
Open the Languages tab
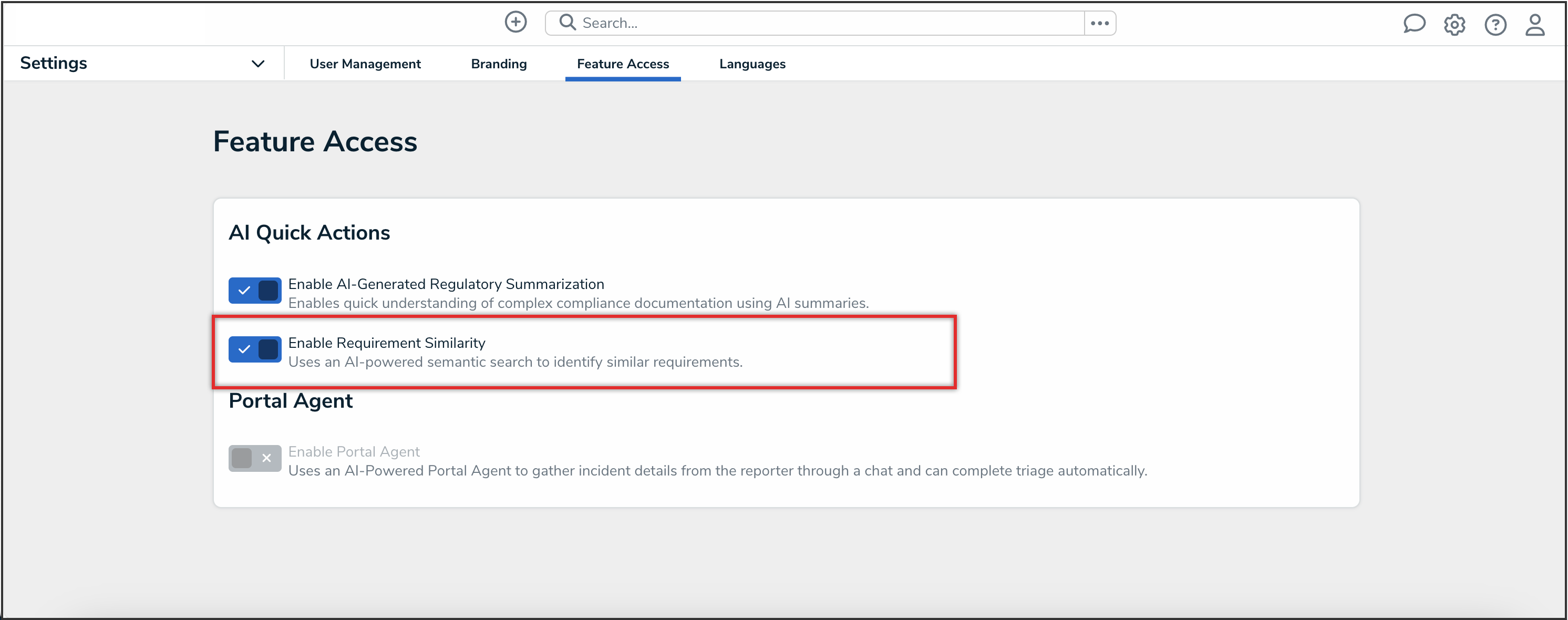[752, 64]
